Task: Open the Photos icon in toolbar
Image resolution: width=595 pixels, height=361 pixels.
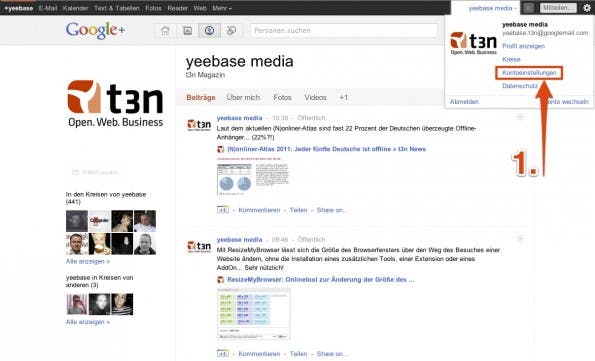Action: click(x=187, y=31)
